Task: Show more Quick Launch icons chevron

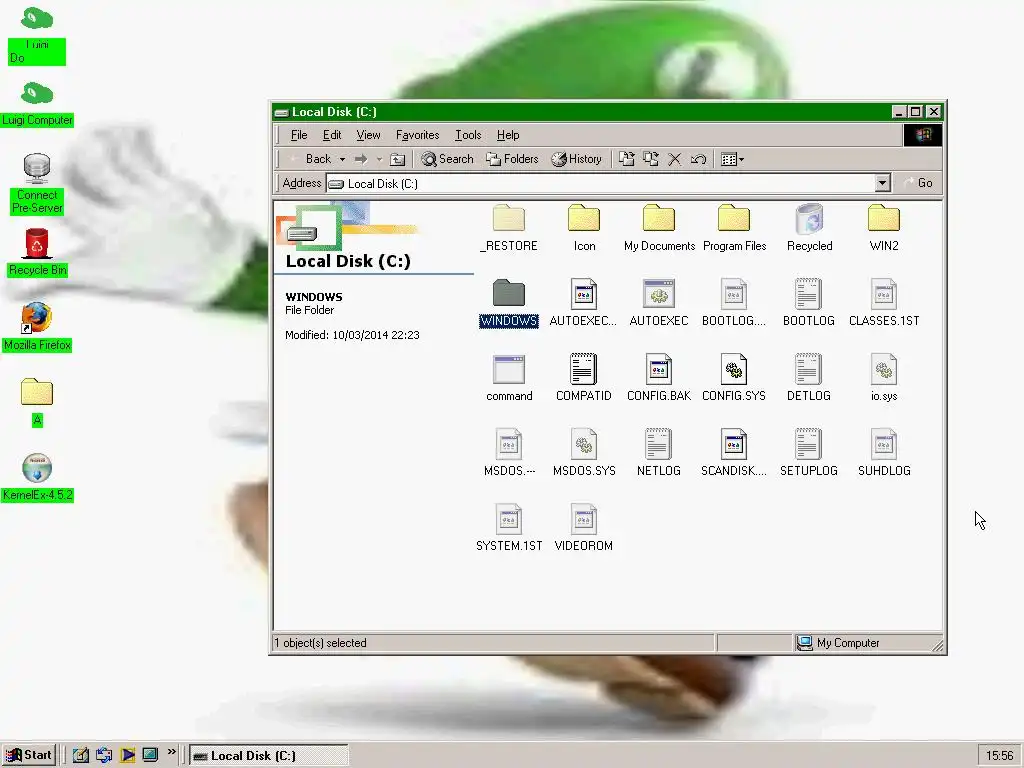Action: 171,752
